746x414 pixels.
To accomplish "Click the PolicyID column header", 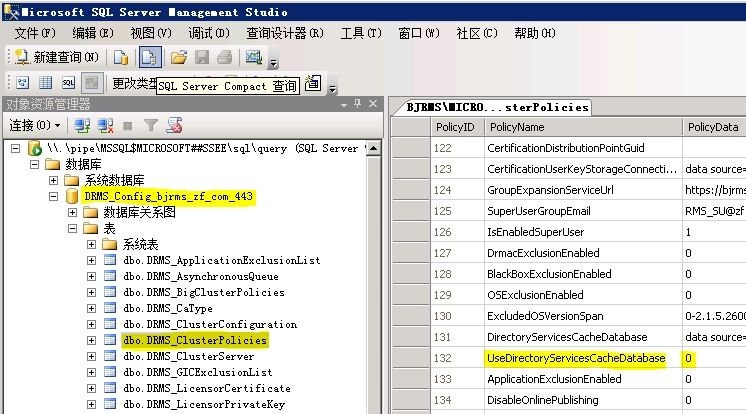I will [x=457, y=127].
